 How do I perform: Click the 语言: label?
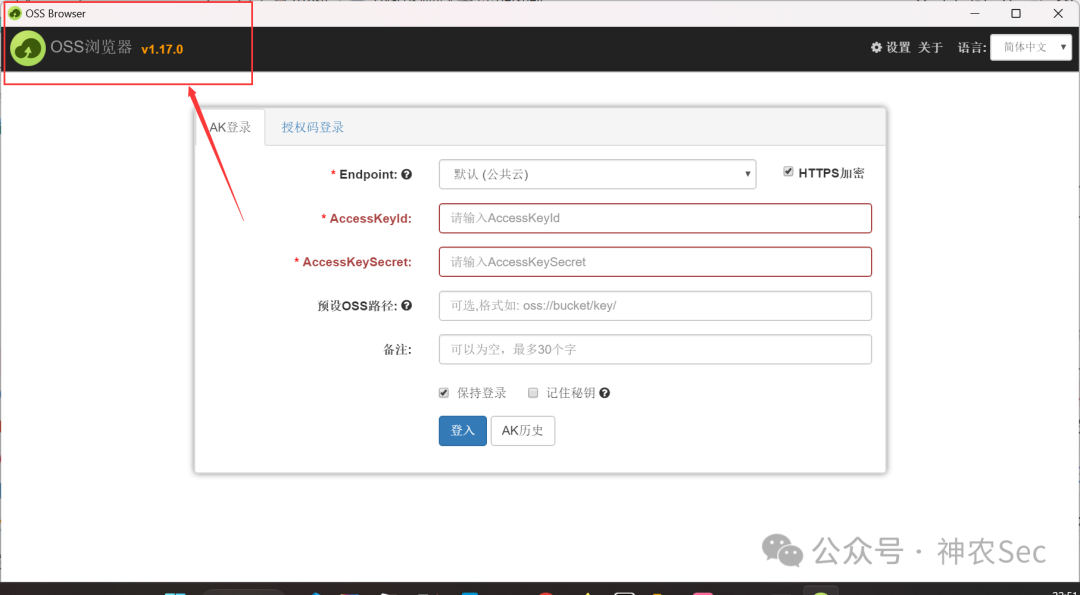(x=972, y=48)
